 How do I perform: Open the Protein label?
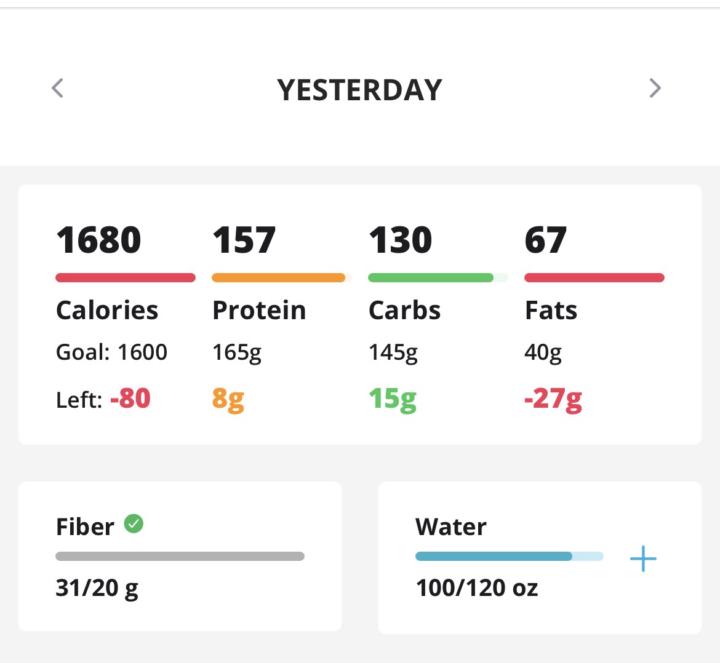(259, 310)
